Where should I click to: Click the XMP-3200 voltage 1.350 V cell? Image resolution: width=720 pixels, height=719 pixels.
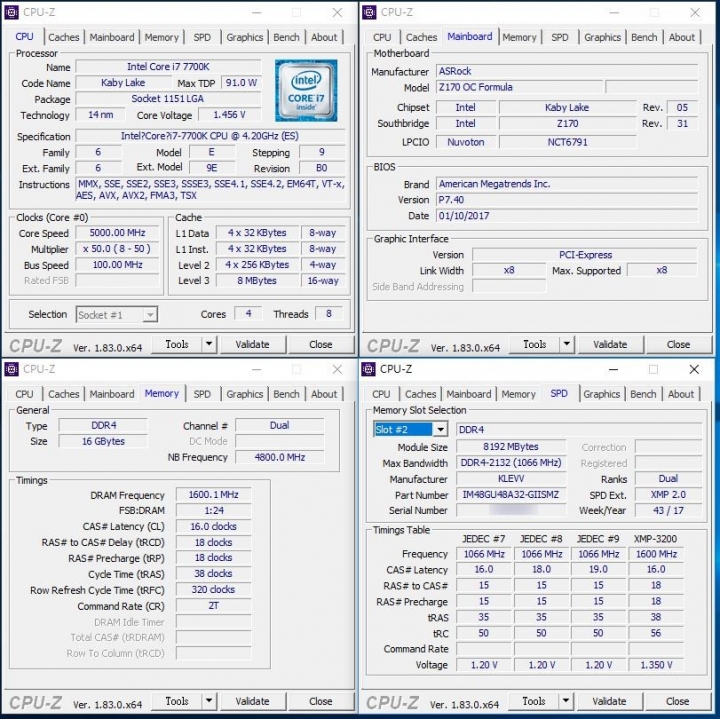(x=656, y=665)
